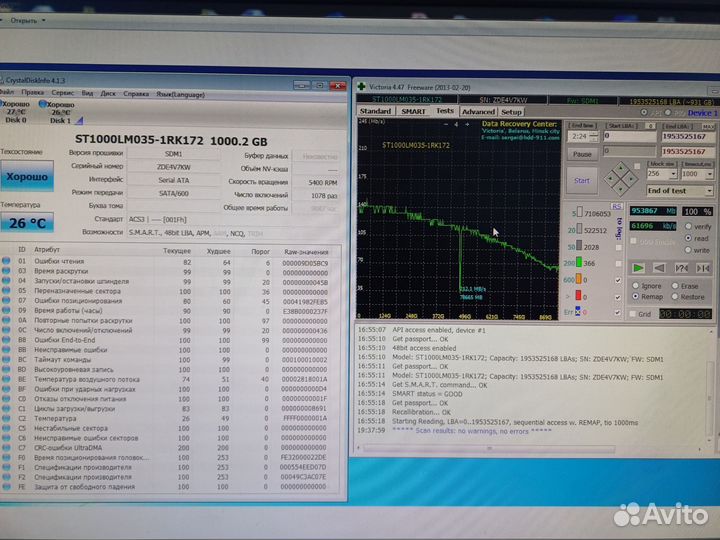Switch to Victoria SMART tab
Image resolution: width=720 pixels, height=540 pixels.
(413, 111)
